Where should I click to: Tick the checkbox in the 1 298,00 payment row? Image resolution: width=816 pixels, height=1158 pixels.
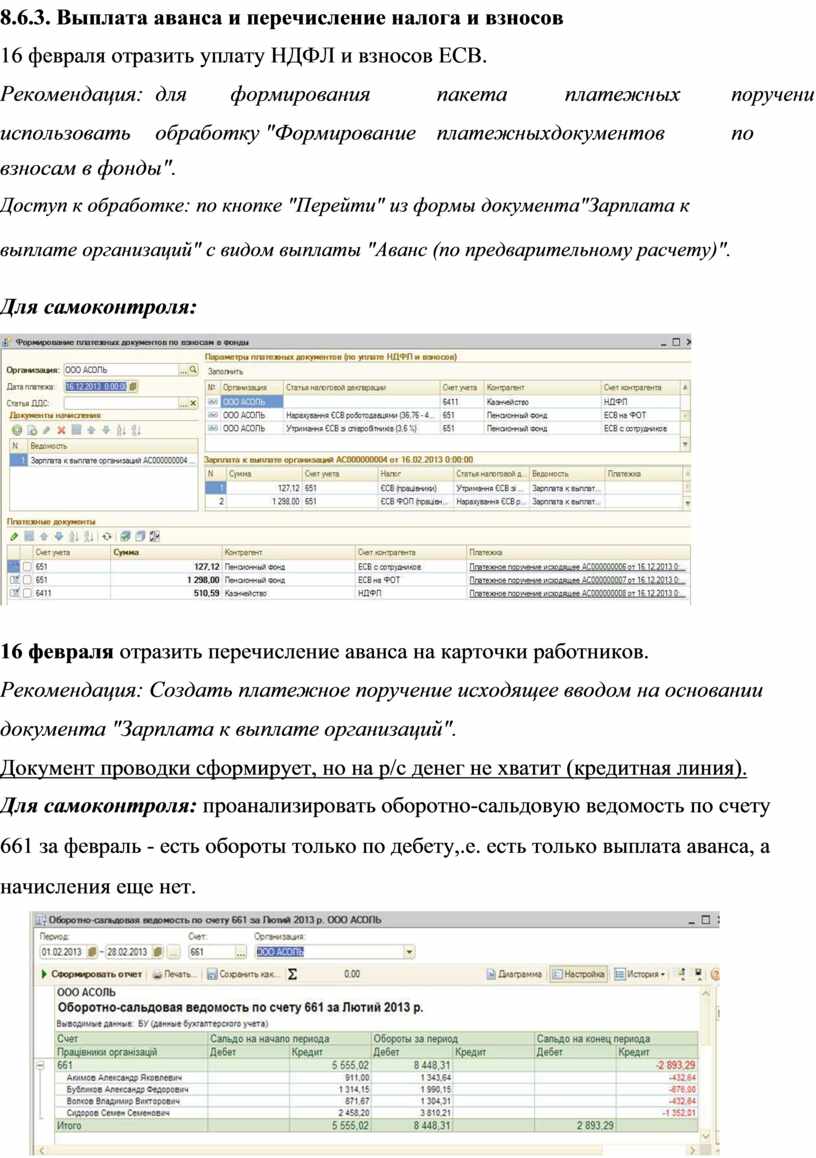pos(27,580)
